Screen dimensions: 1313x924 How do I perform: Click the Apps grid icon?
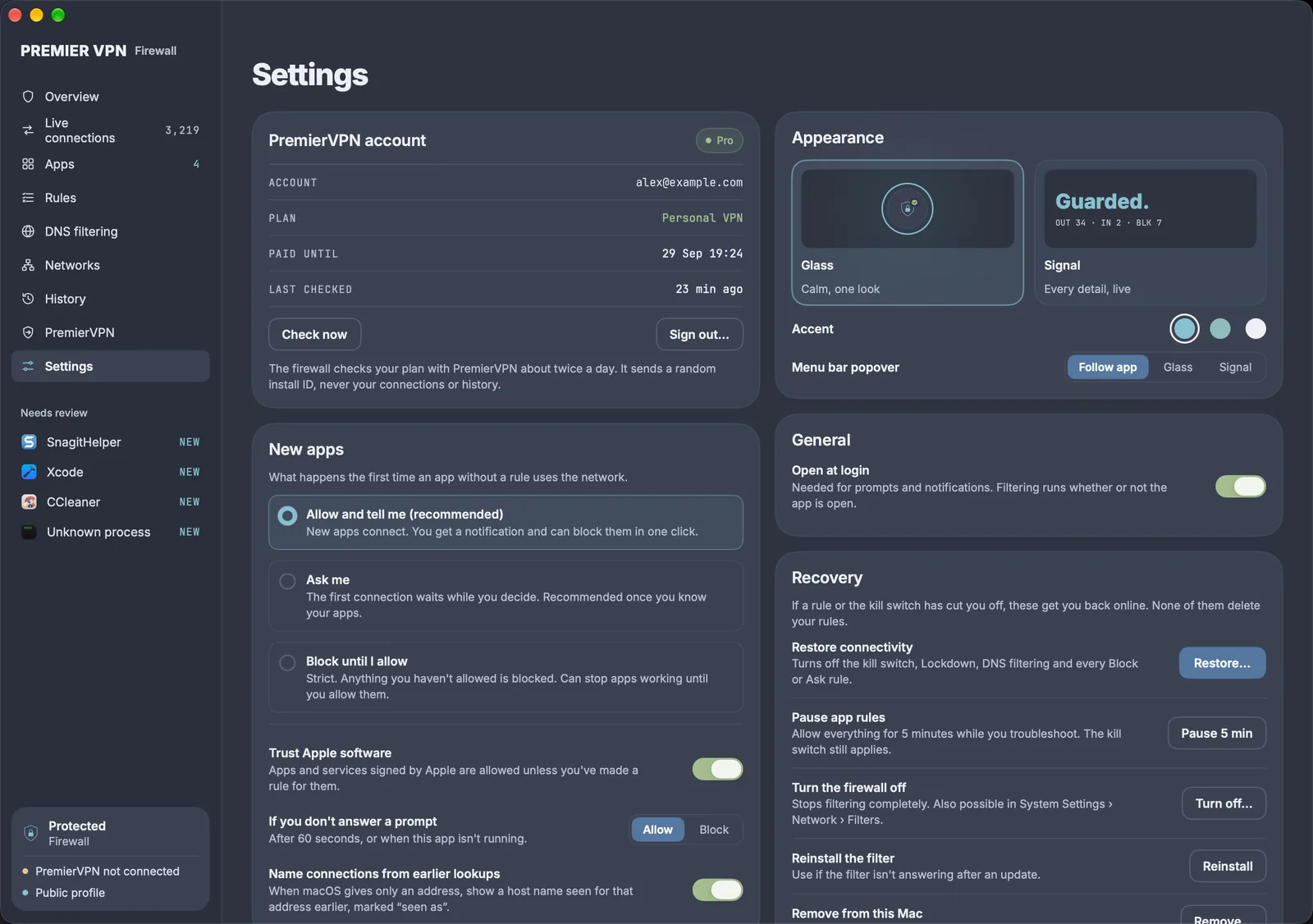pyautogui.click(x=28, y=164)
